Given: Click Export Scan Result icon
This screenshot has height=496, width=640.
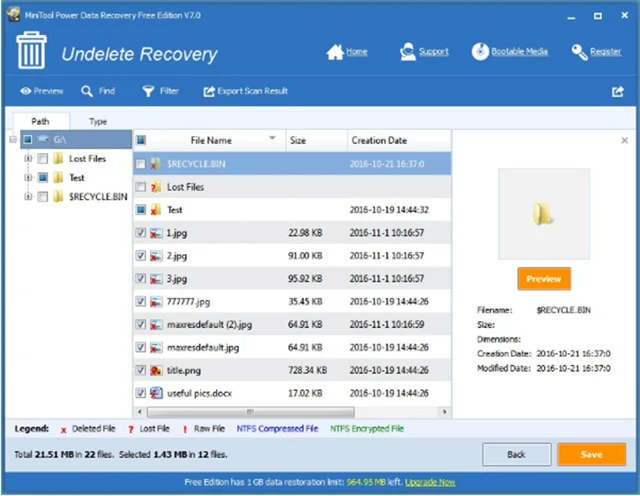Looking at the screenshot, I should tap(209, 91).
